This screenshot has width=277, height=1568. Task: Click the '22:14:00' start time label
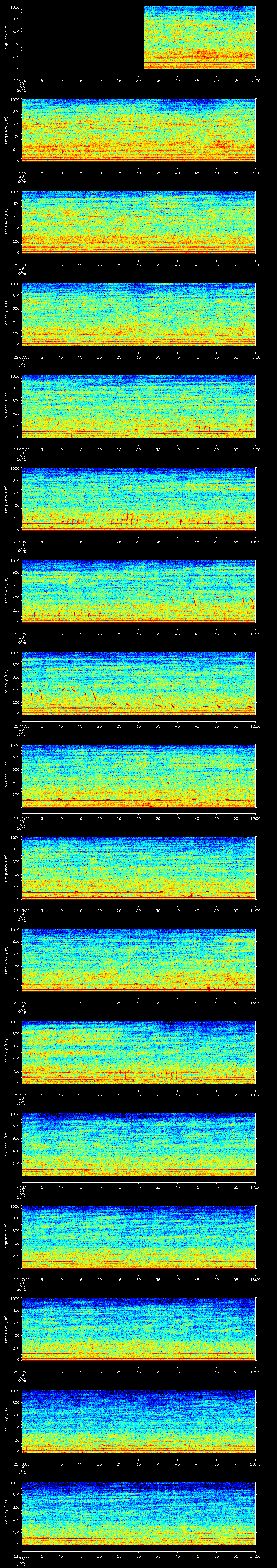pos(21,1003)
